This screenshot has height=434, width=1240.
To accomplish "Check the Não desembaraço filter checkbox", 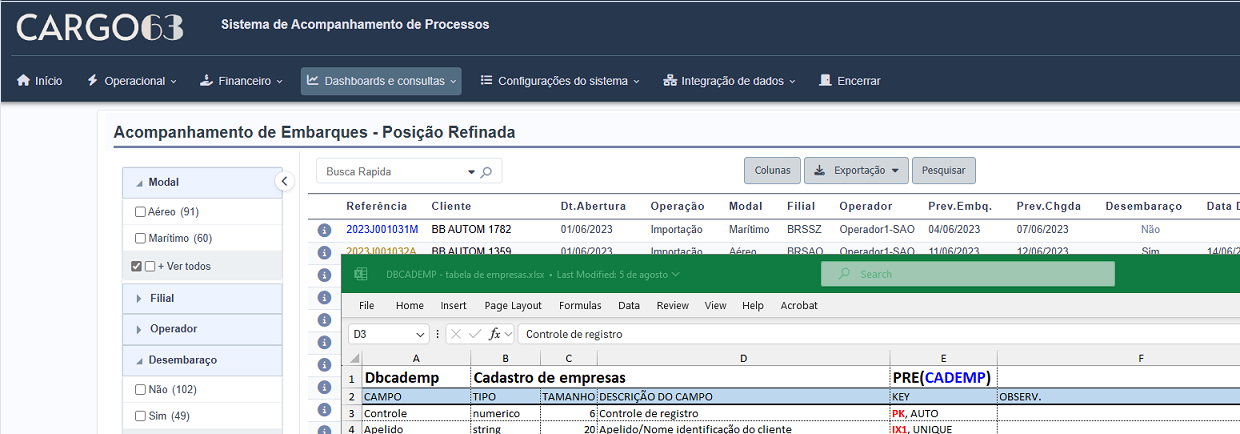I will click(x=140, y=390).
